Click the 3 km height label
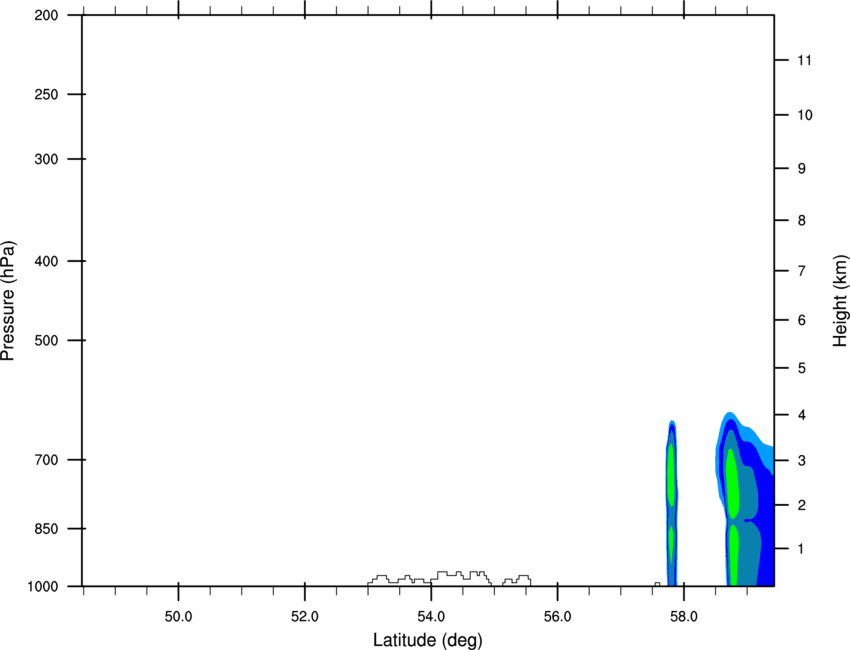The image size is (850, 650). [x=802, y=460]
